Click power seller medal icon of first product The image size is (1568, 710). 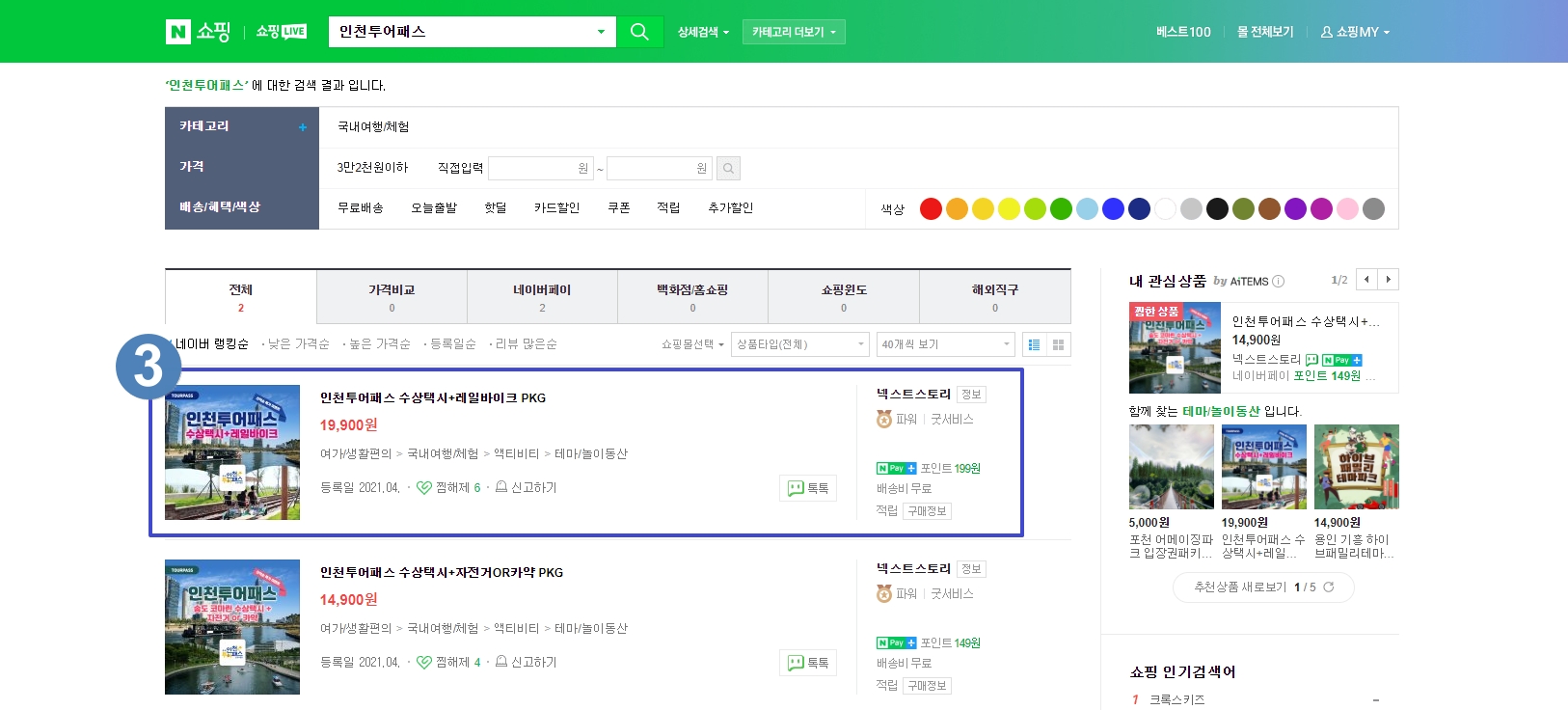883,420
